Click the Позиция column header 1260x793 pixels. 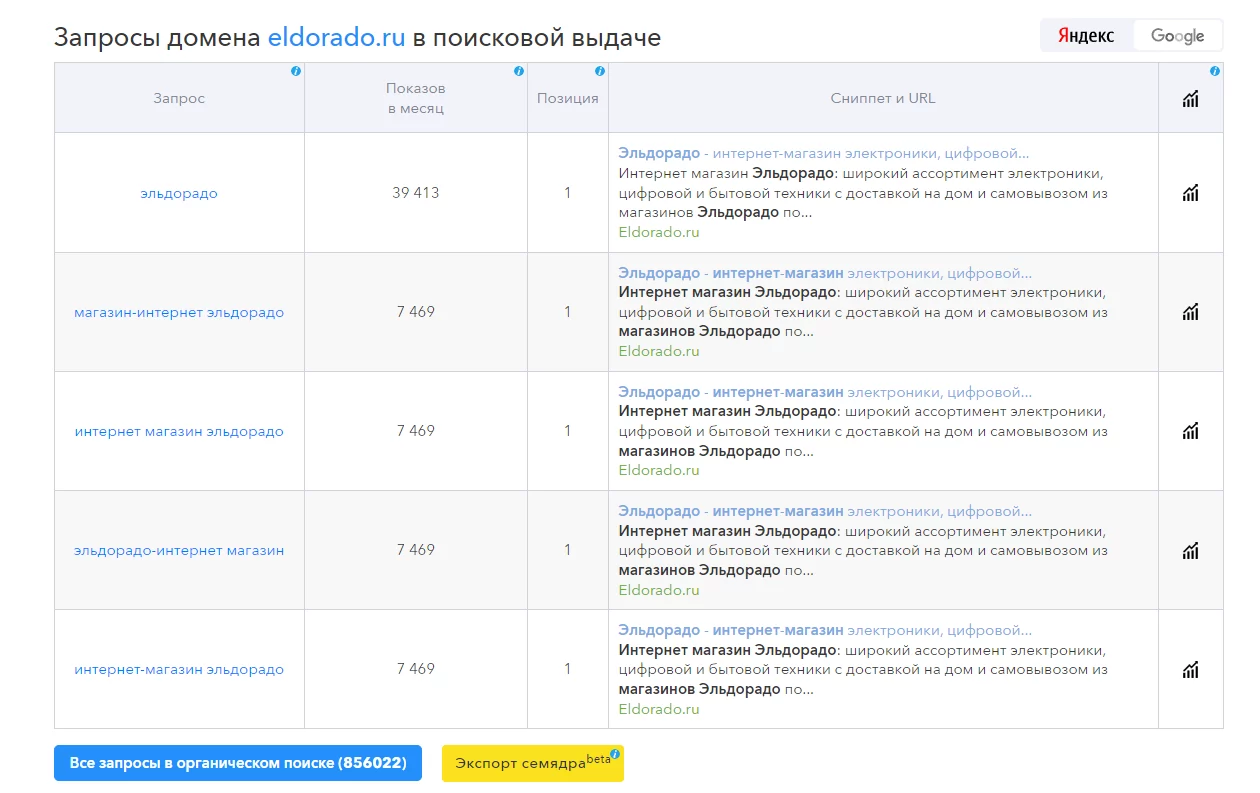568,98
